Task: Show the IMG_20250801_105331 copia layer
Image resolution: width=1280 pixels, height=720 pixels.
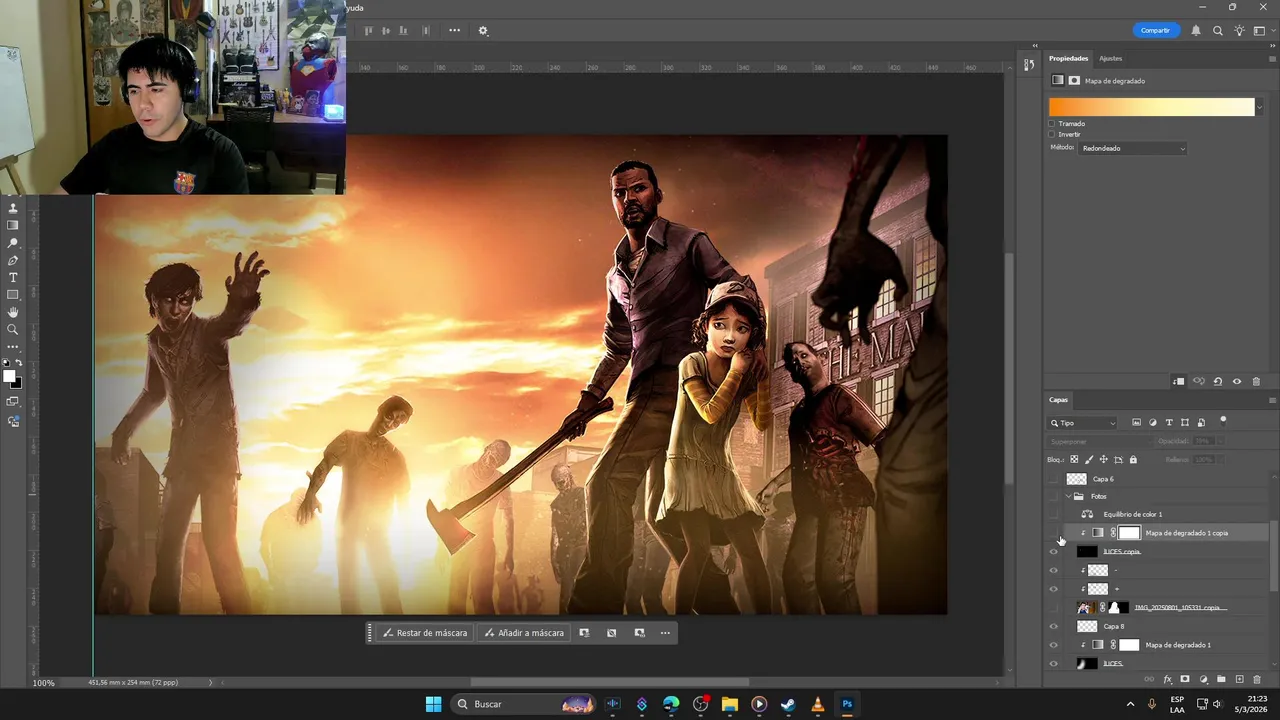Action: point(1053,608)
